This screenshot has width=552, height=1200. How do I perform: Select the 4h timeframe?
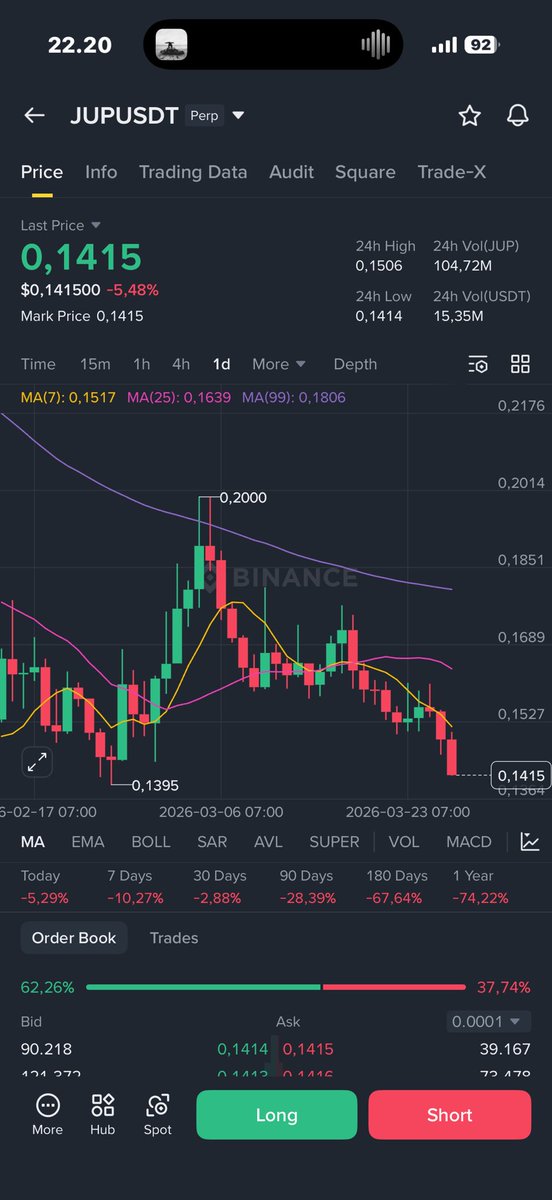pyautogui.click(x=181, y=364)
